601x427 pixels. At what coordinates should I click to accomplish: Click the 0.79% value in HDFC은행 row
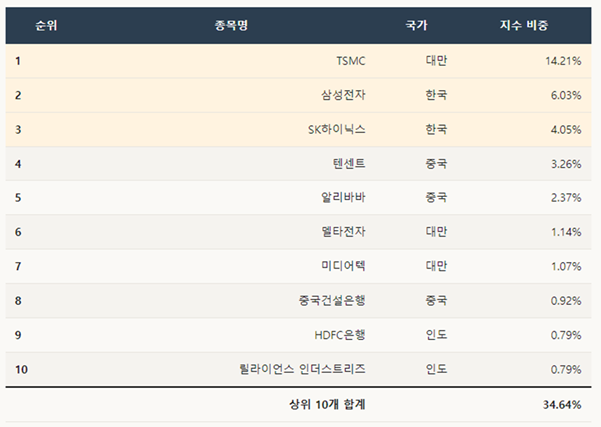coord(566,335)
